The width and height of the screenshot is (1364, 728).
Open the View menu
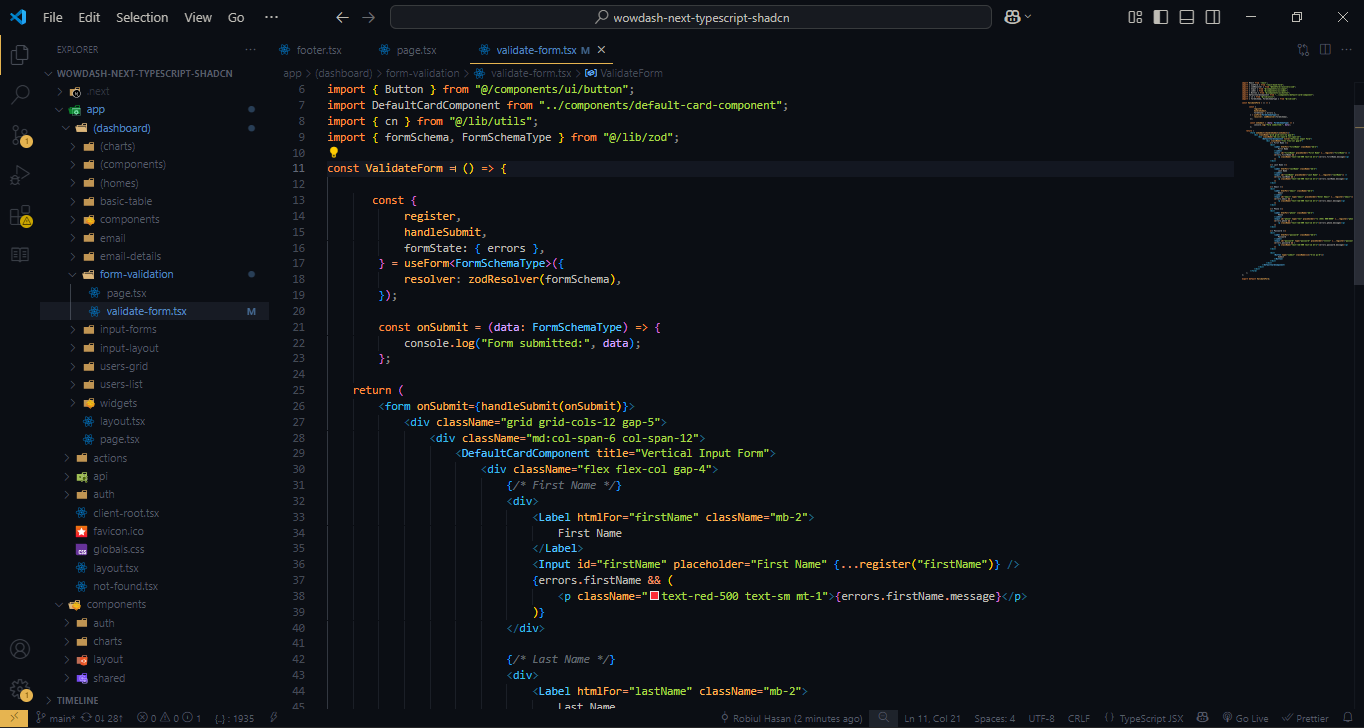[x=197, y=17]
